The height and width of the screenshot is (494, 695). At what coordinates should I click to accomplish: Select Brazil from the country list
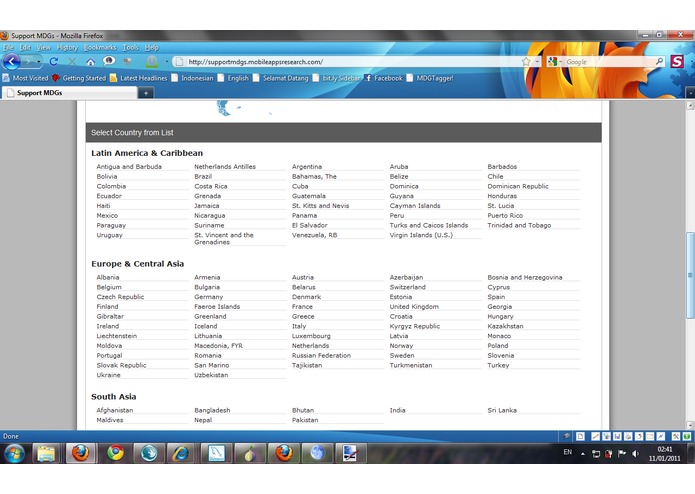coord(203,176)
